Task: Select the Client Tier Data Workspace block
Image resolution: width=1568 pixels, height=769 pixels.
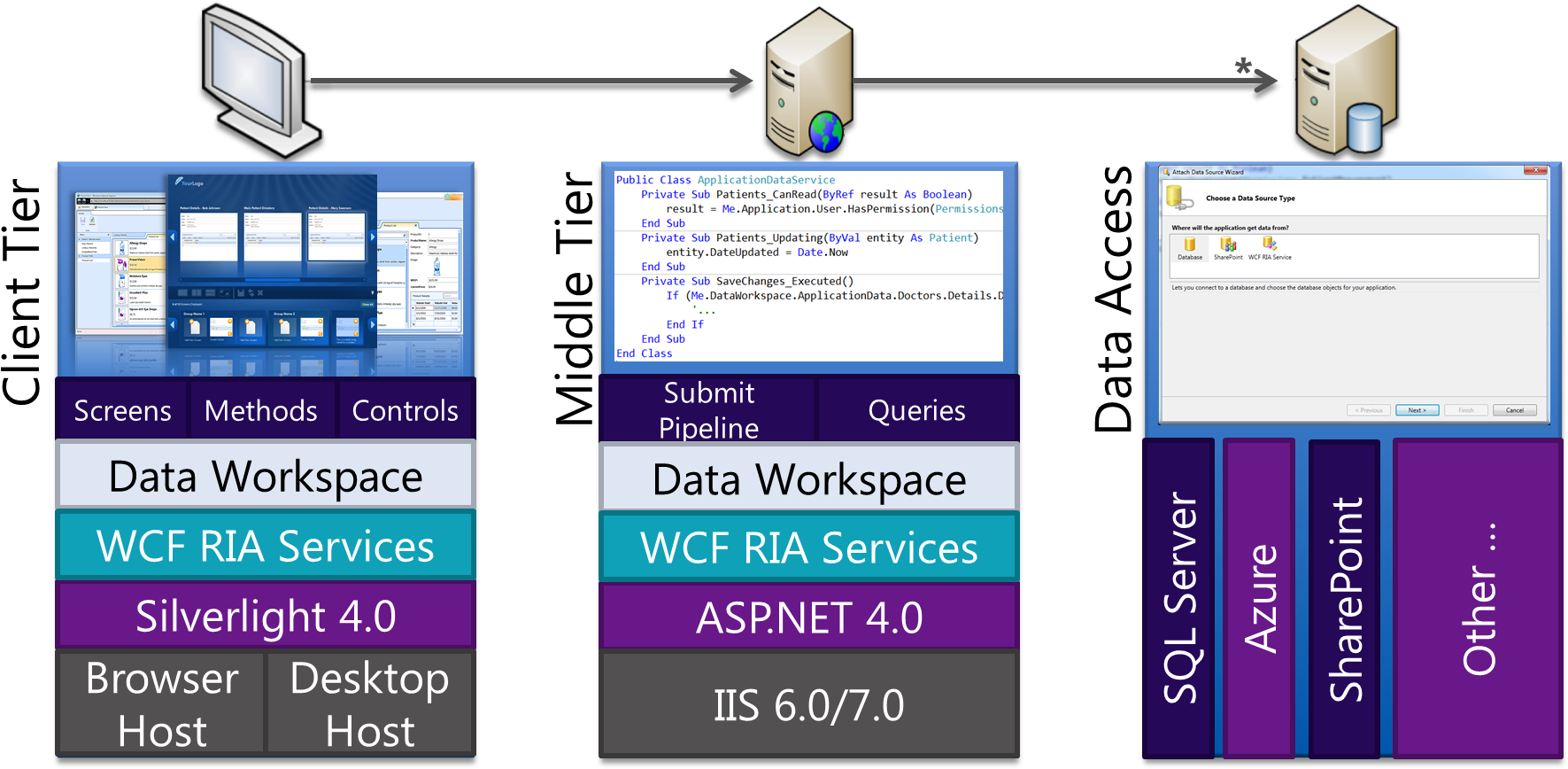Action: [266, 476]
